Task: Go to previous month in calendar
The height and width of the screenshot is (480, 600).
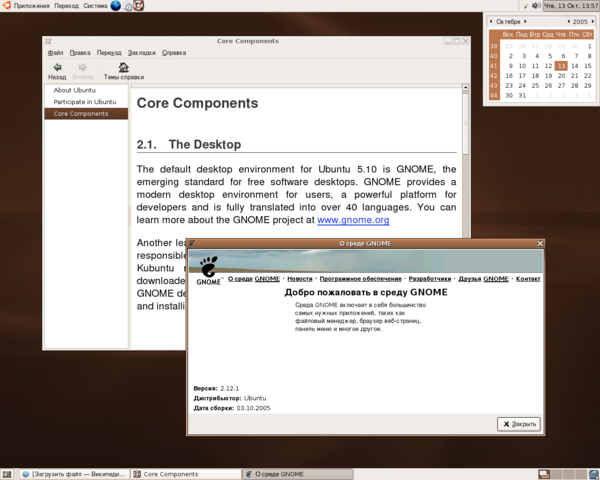Action: (x=491, y=21)
